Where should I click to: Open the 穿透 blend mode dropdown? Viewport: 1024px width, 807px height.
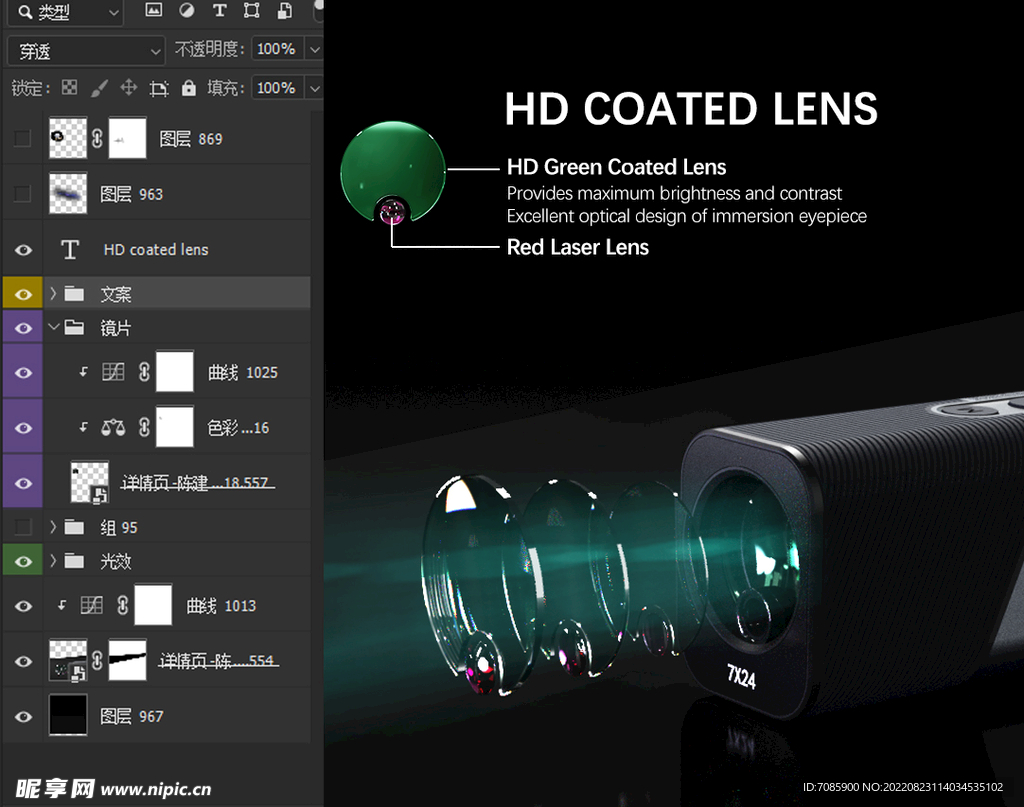pos(86,50)
